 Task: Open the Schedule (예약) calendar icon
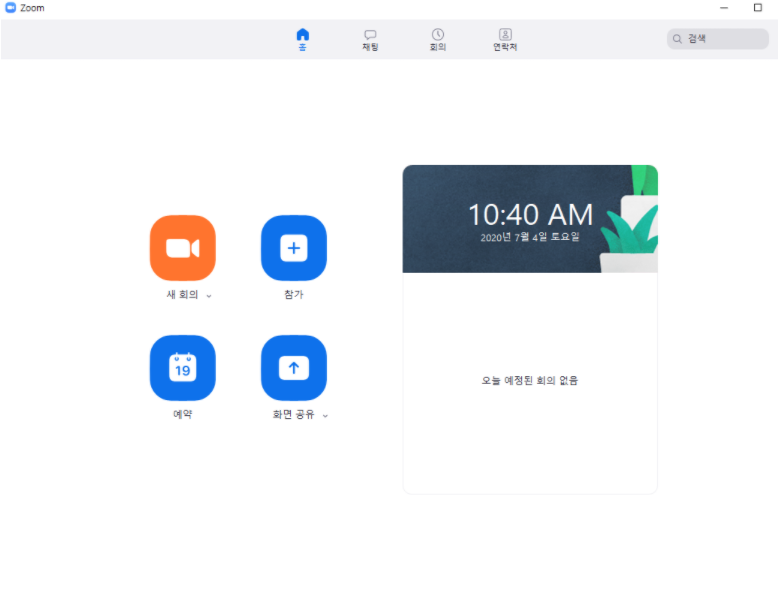click(x=183, y=368)
